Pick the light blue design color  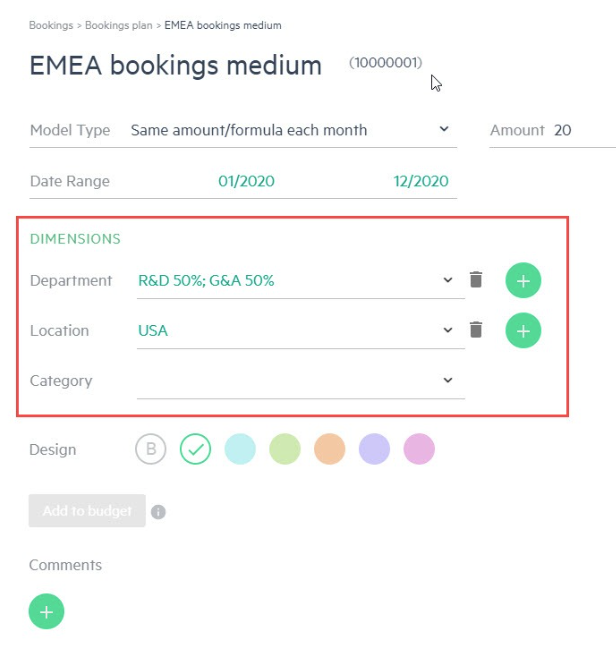pyautogui.click(x=240, y=449)
